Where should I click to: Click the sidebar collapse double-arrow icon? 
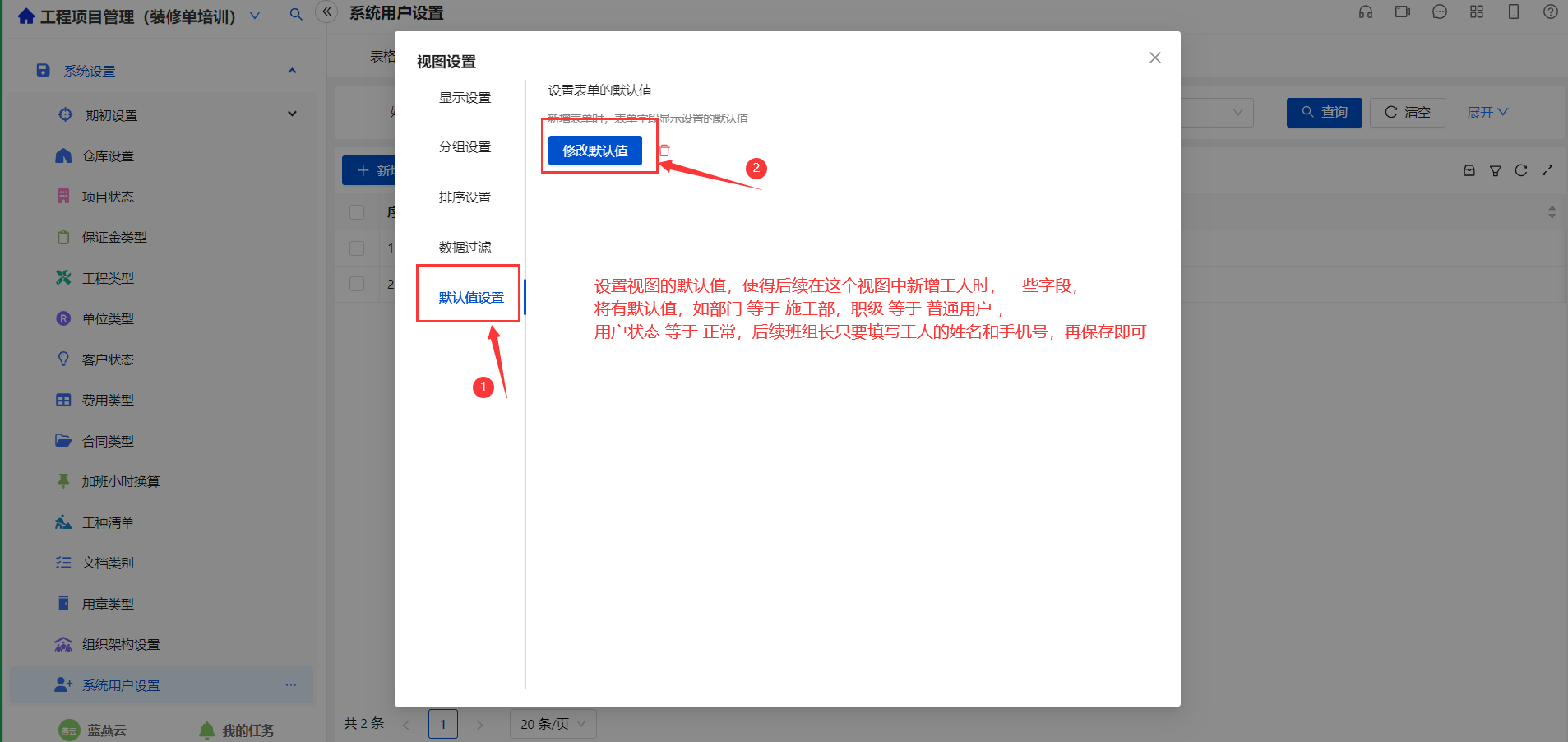point(326,12)
